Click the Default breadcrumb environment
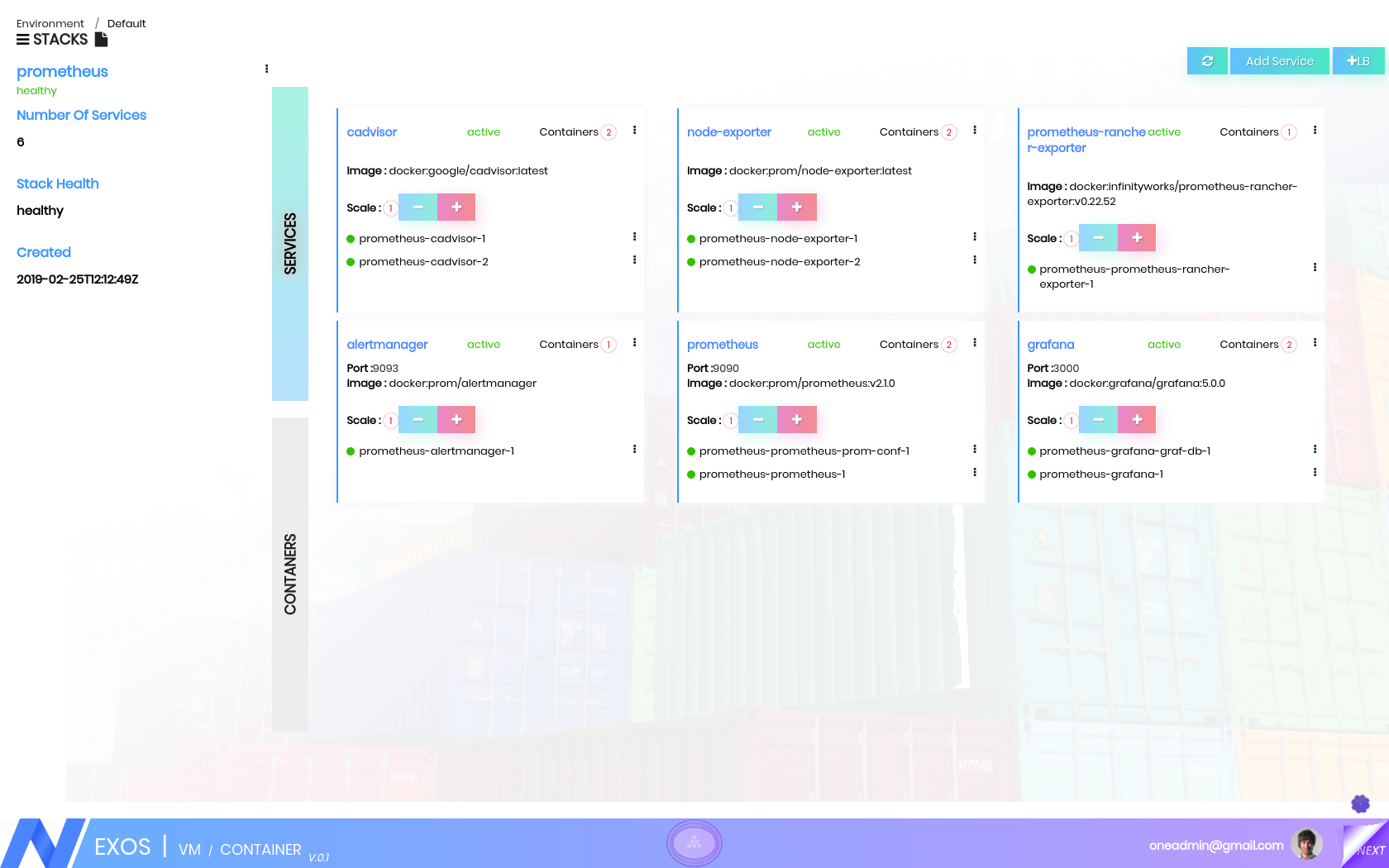1389x868 pixels. (x=126, y=23)
